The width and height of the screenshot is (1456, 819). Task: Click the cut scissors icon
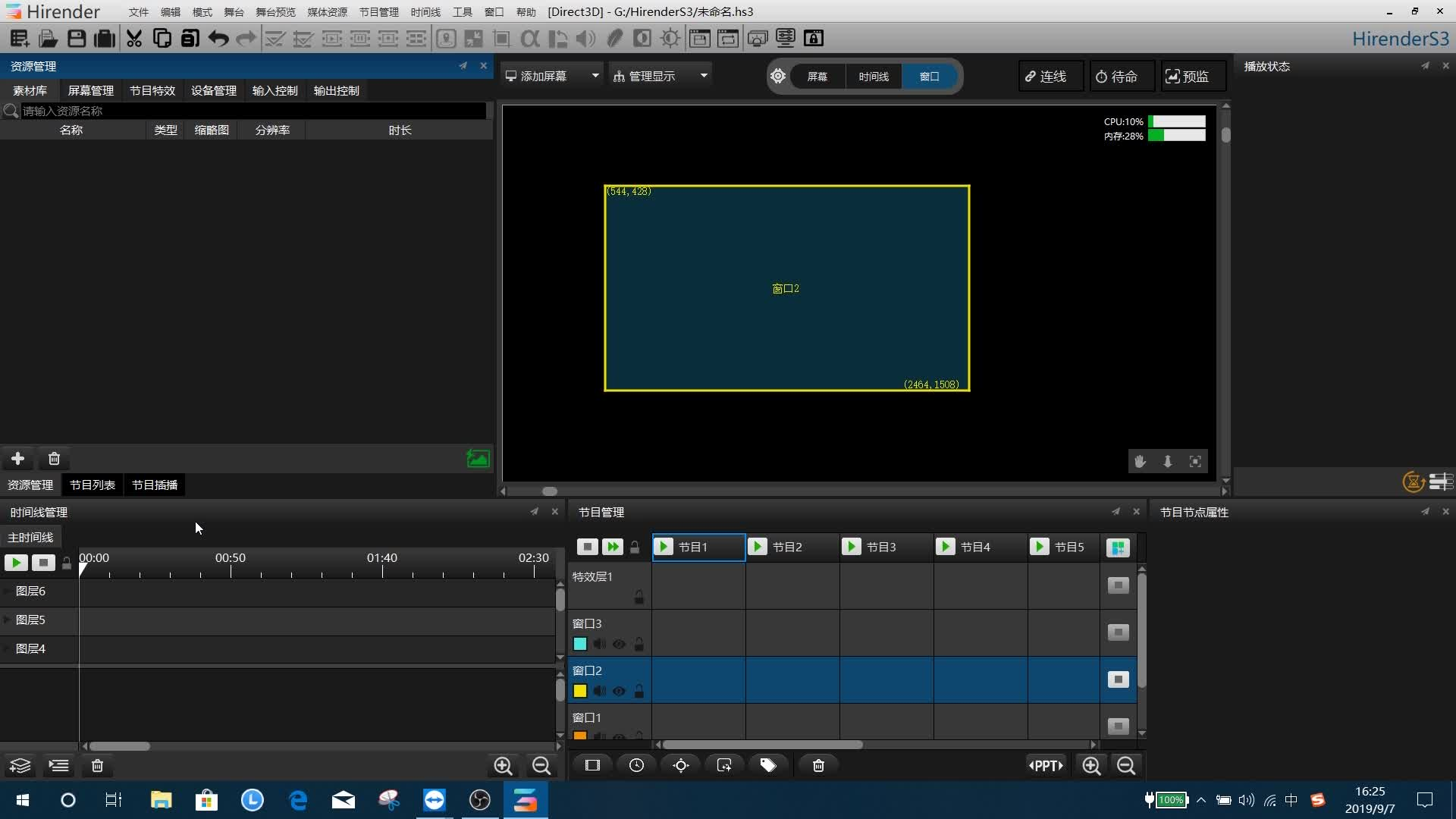(134, 38)
